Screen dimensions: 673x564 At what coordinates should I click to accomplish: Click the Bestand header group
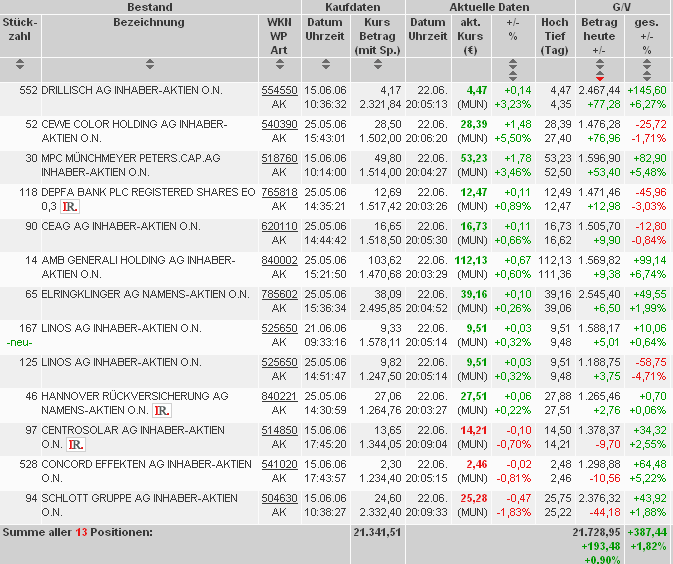click(x=150, y=7)
